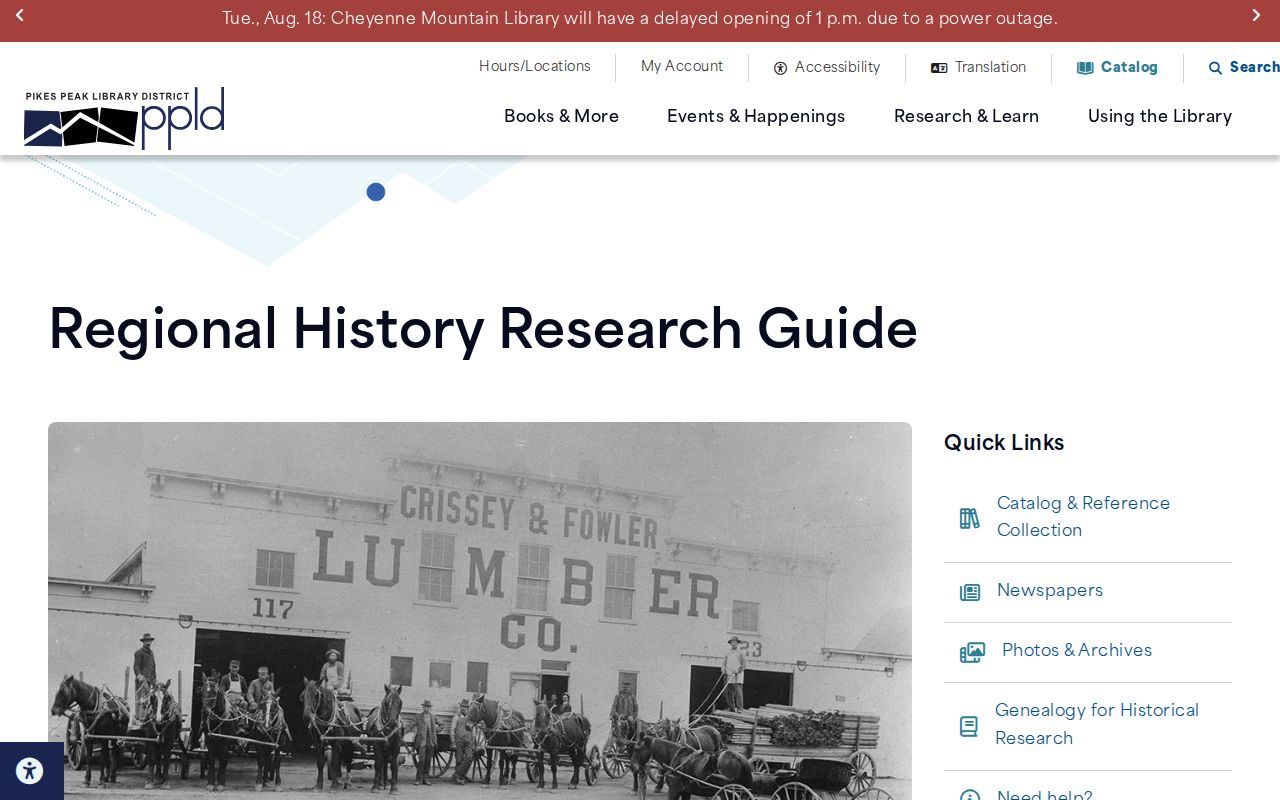The width and height of the screenshot is (1280, 800).
Task: Click the Search magnifying glass icon
Action: coord(1215,68)
